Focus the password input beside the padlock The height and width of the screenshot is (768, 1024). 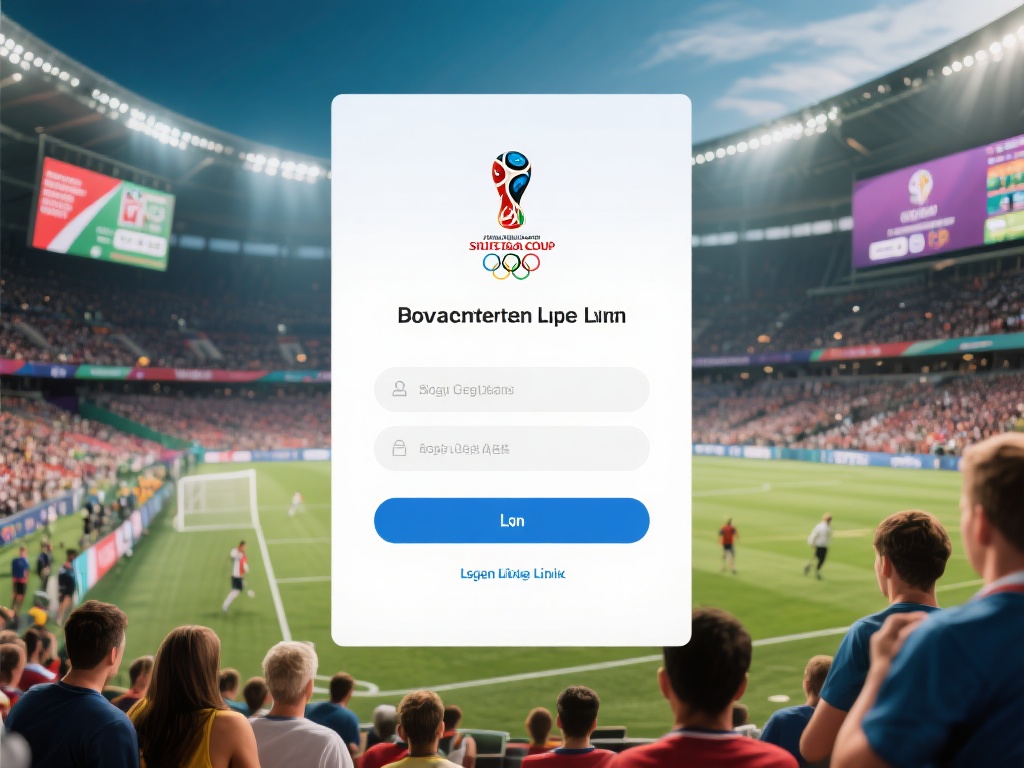click(511, 448)
